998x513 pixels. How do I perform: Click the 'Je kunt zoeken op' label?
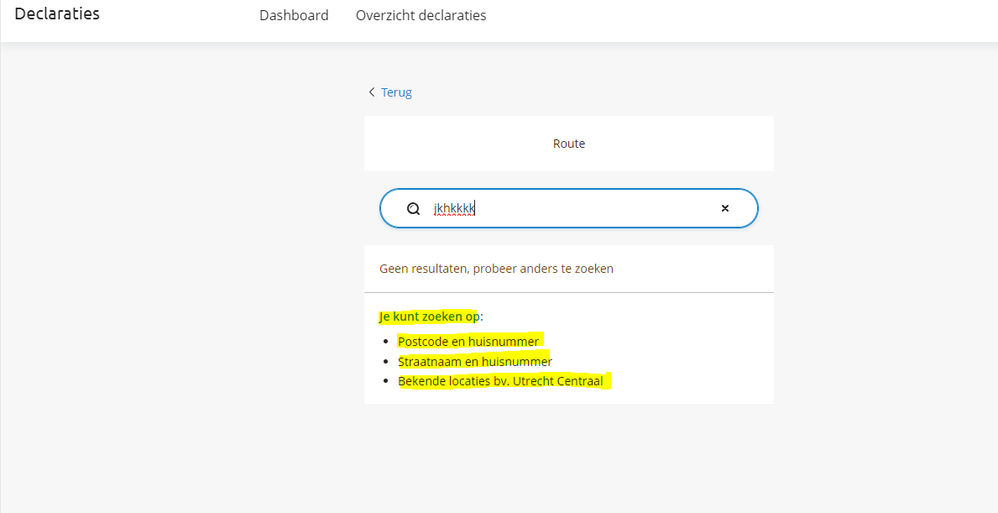click(428, 316)
